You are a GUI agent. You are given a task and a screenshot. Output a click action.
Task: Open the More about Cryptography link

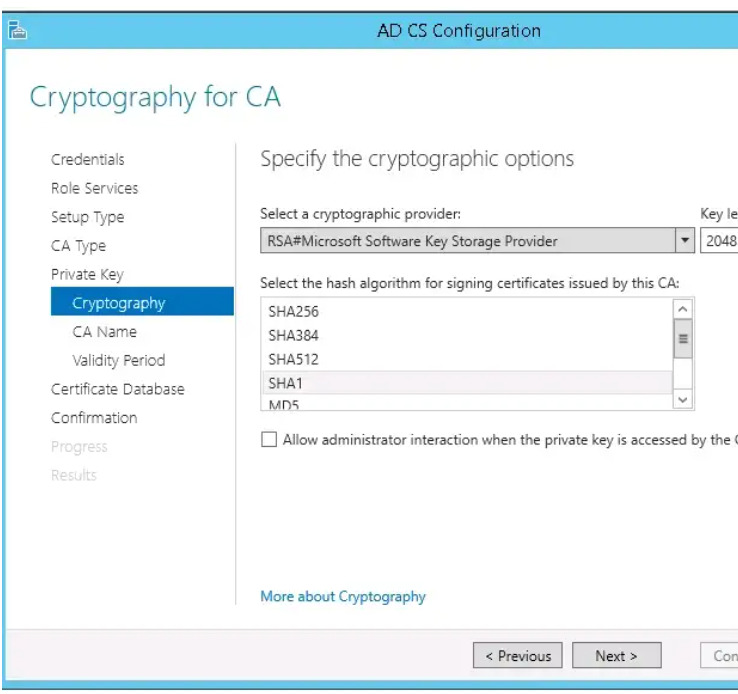point(343,597)
